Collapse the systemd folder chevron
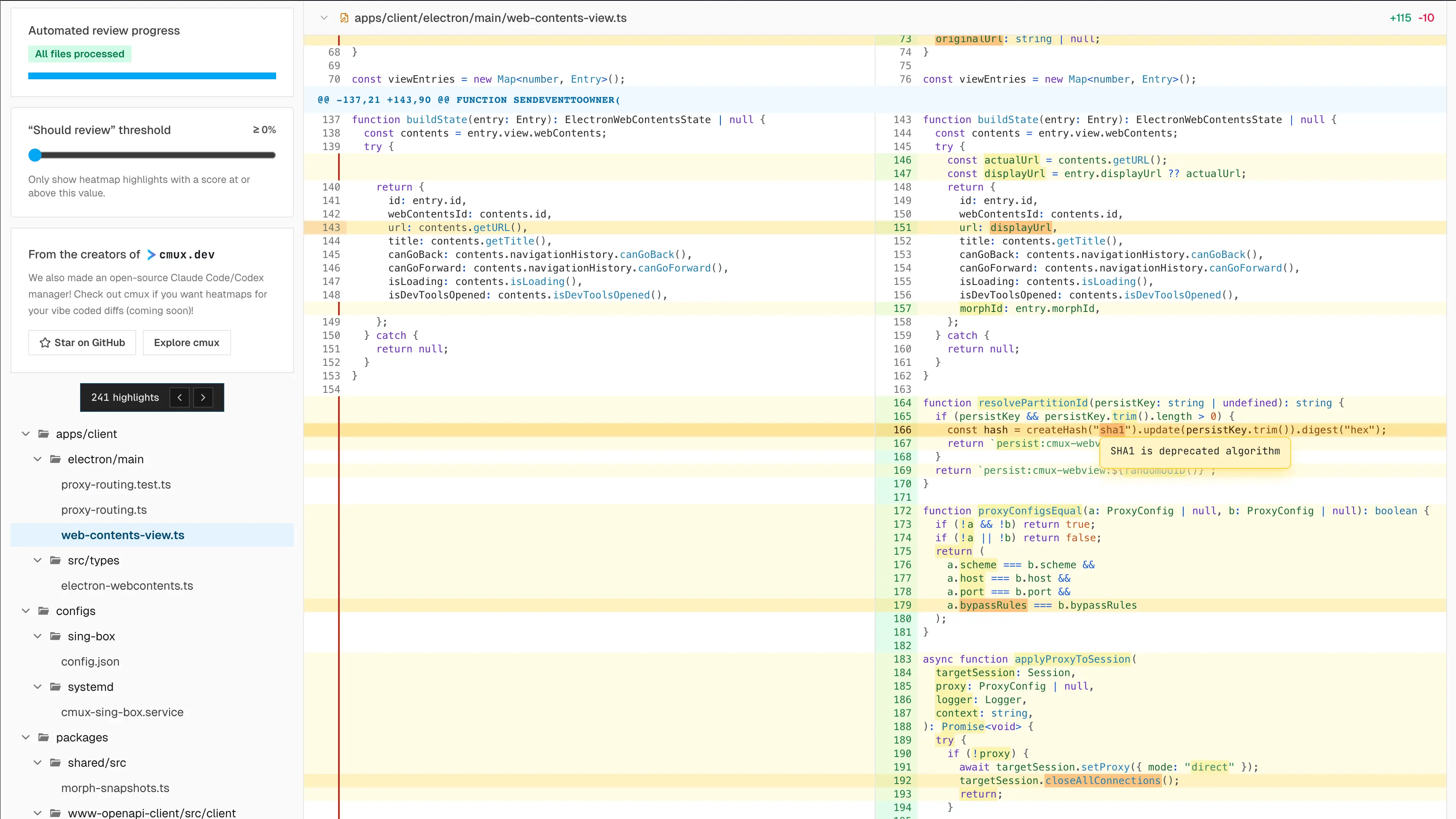The height and width of the screenshot is (819, 1456). (37, 687)
